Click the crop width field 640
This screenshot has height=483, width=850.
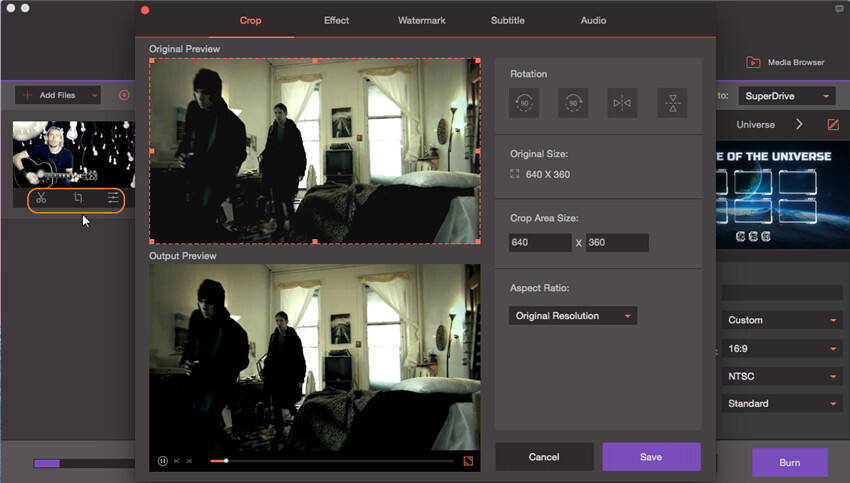540,242
